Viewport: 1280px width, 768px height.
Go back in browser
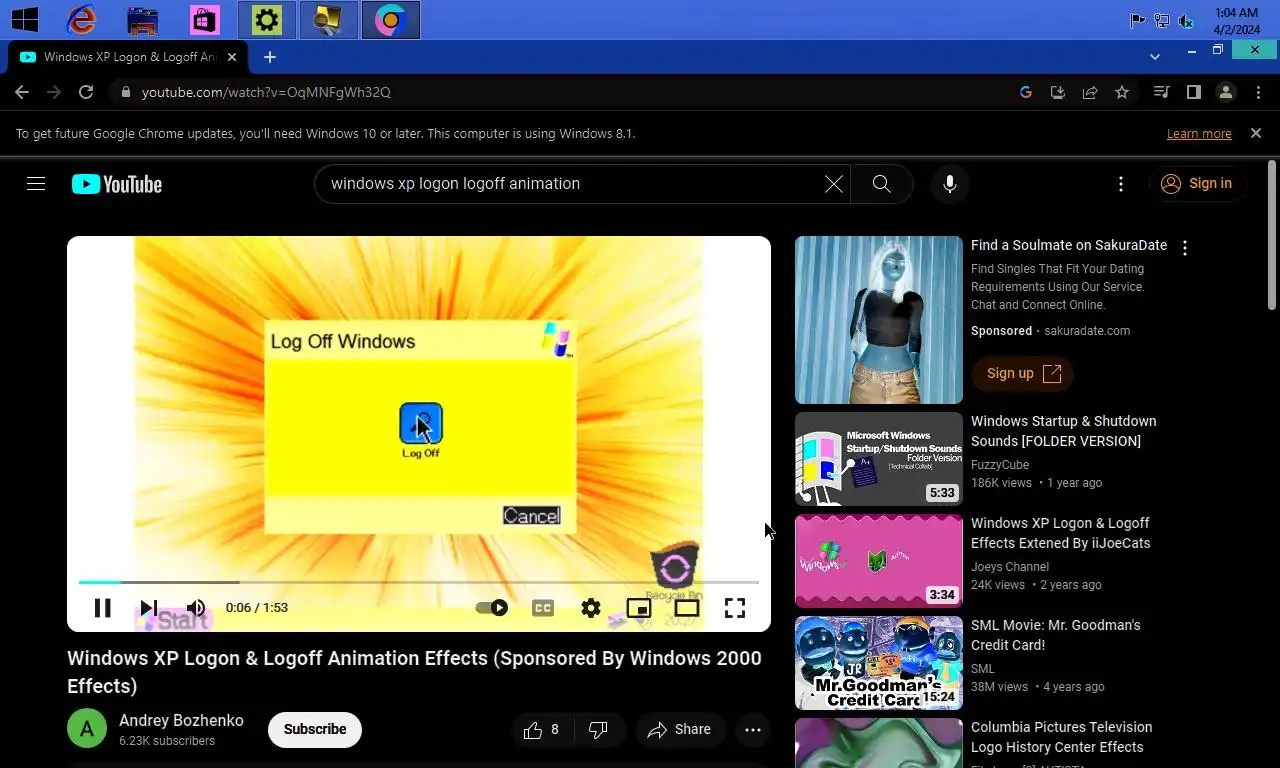[22, 92]
